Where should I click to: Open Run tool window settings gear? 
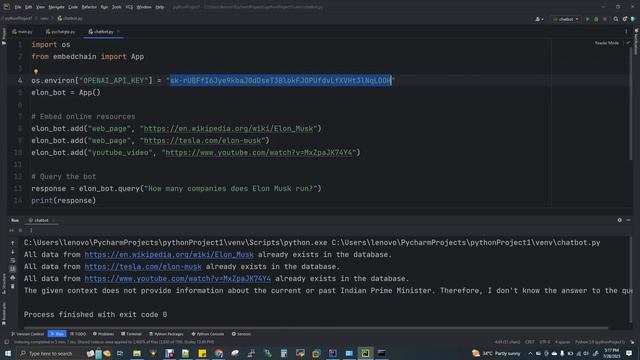click(620, 220)
